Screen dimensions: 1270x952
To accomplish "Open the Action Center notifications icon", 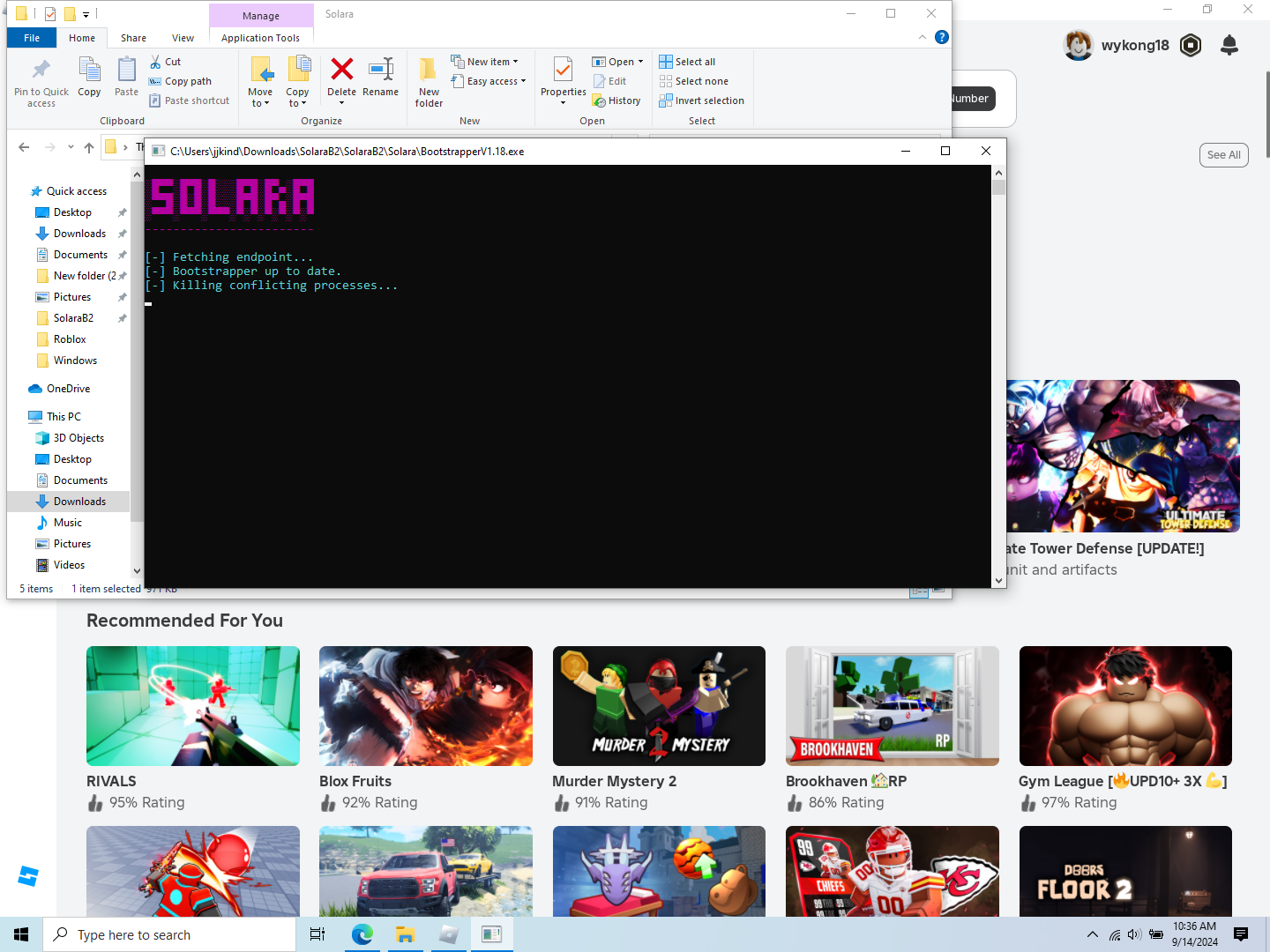I will [x=1241, y=934].
